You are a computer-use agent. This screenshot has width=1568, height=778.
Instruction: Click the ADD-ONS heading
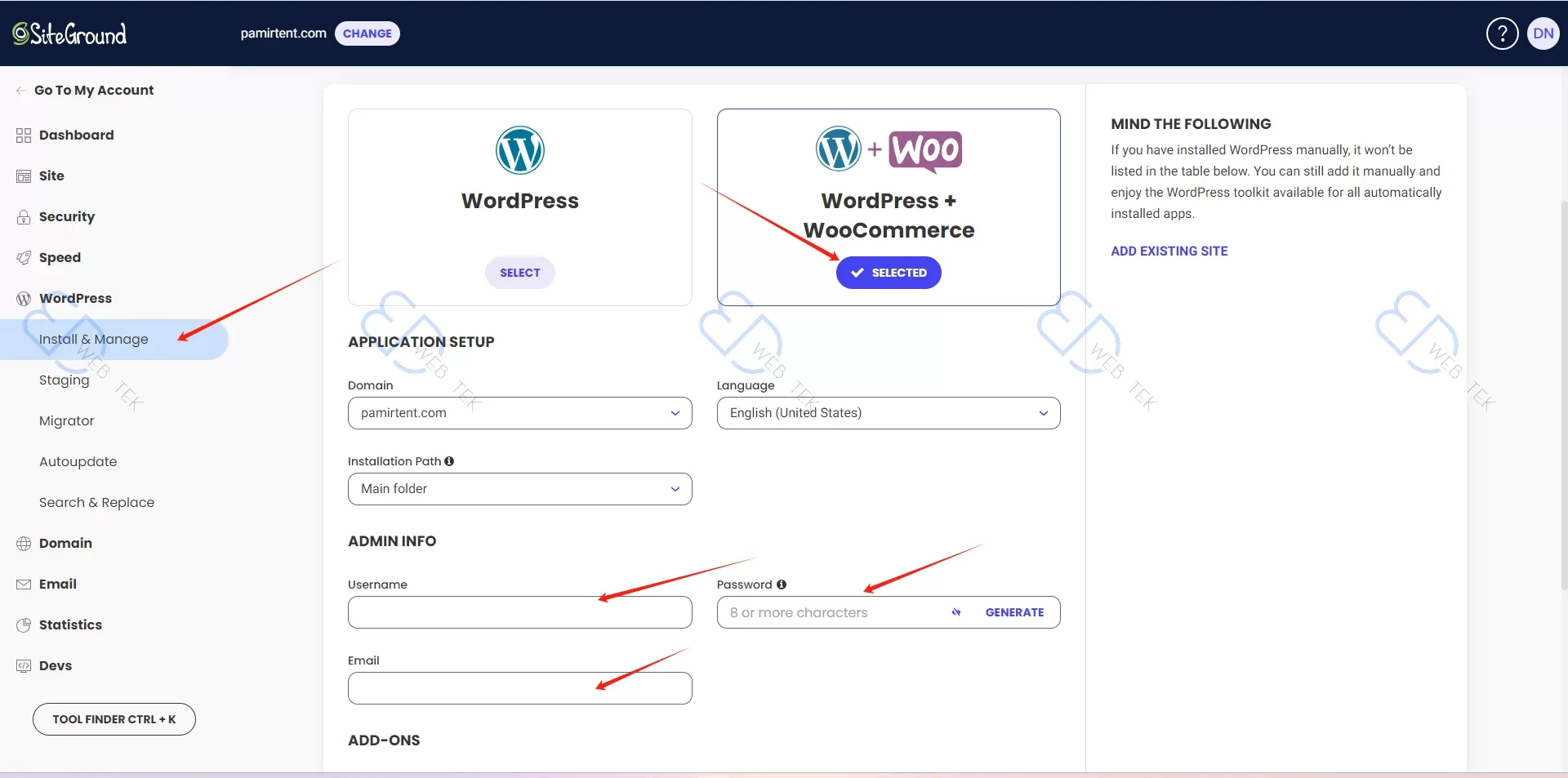pyautogui.click(x=384, y=740)
